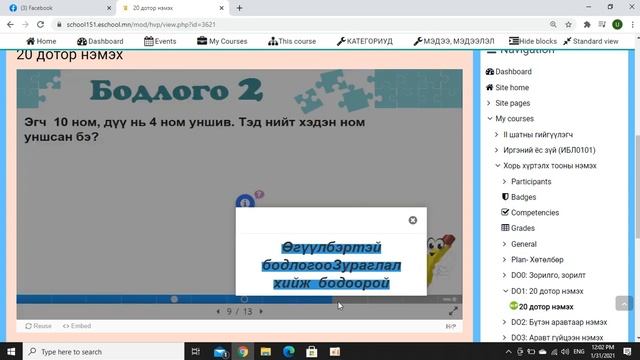Open the Chrome three-dot menu

632,24
